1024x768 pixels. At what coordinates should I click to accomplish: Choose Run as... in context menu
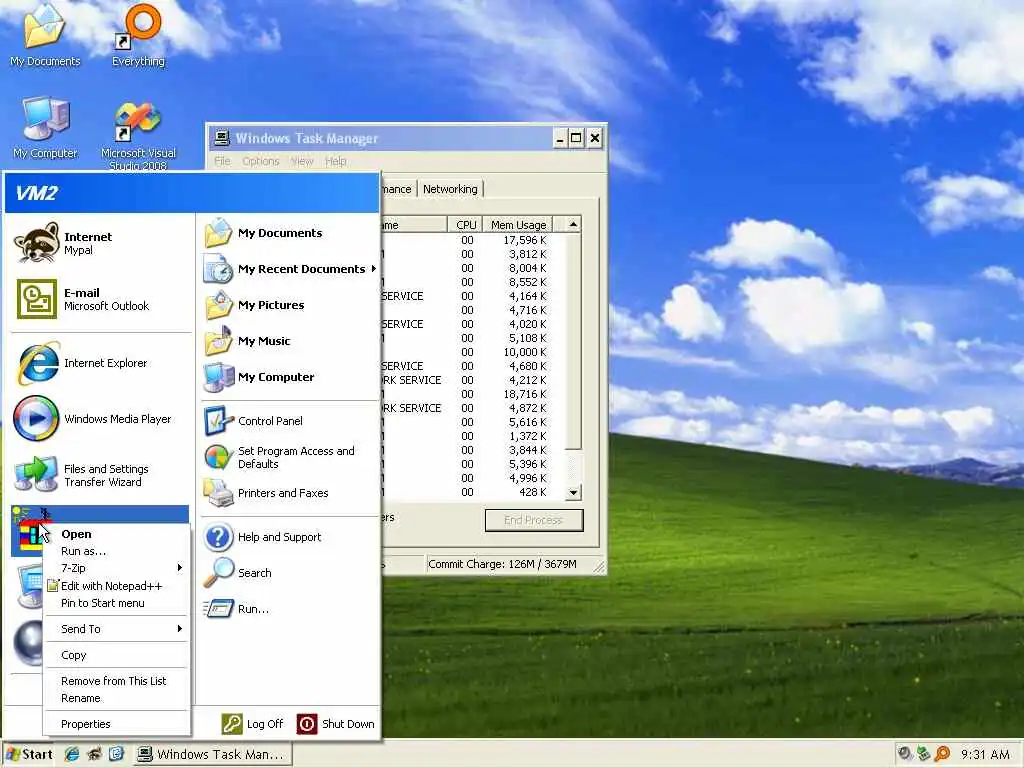116,551
